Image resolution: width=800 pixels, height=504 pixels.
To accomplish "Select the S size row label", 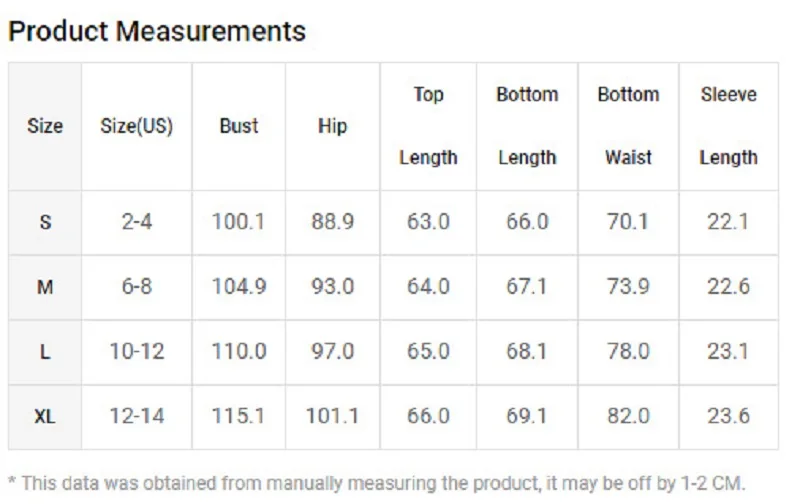I will (x=45, y=222).
